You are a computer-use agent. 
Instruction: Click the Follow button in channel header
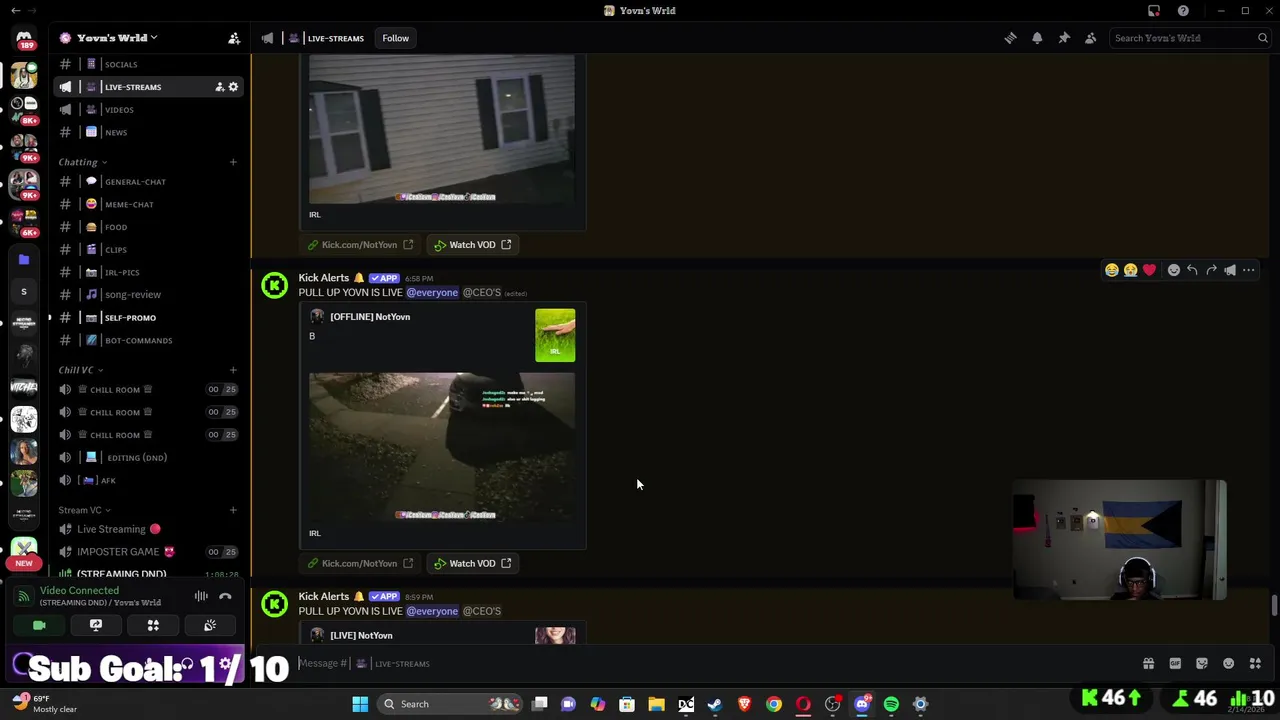pyautogui.click(x=395, y=38)
